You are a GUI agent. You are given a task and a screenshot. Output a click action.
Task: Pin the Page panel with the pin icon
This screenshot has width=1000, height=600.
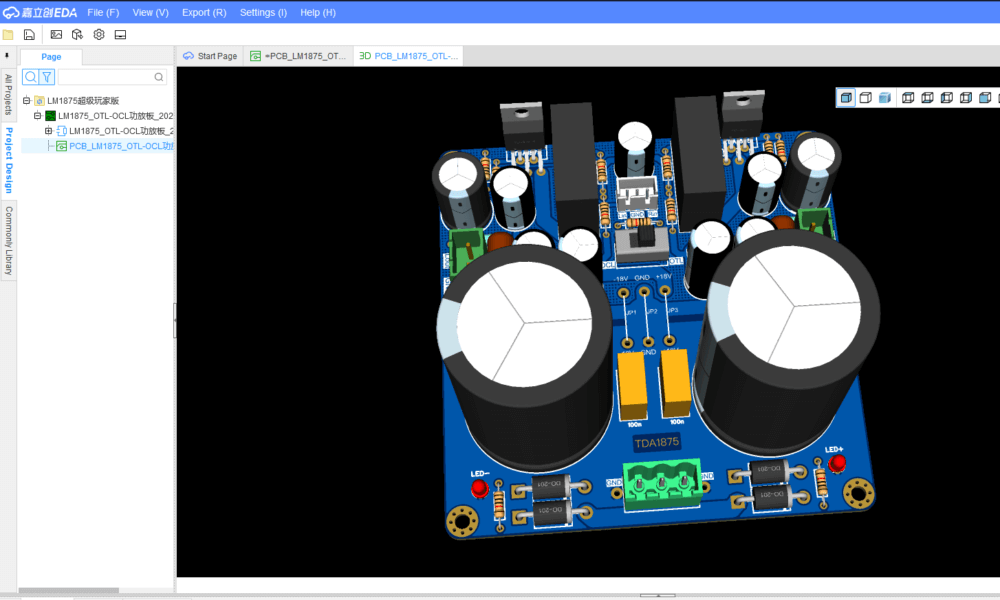pos(7,56)
